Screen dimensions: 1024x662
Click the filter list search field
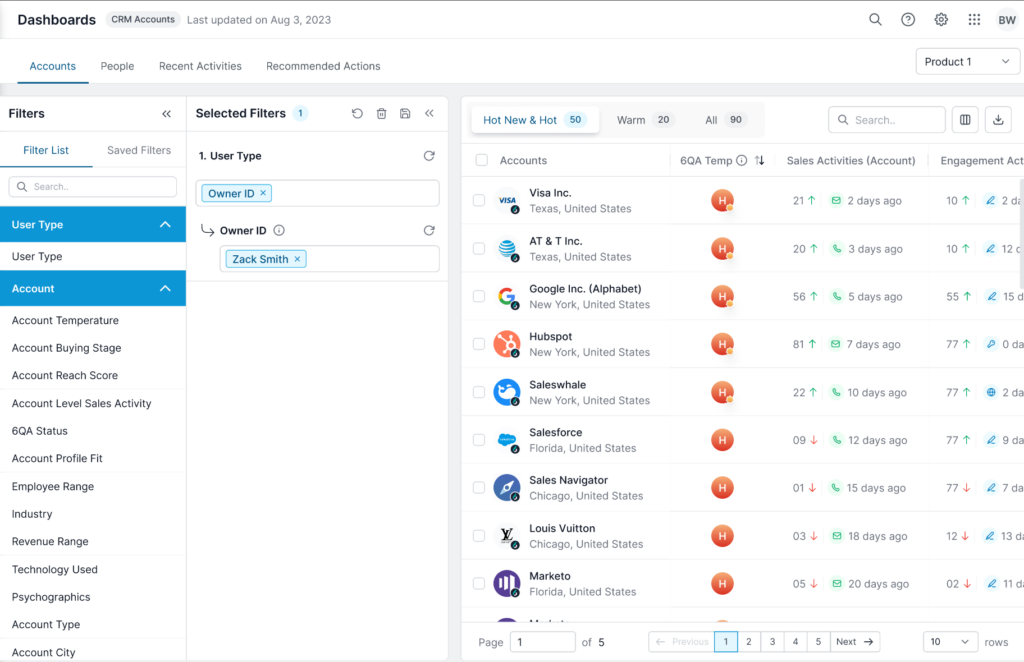[x=93, y=187]
